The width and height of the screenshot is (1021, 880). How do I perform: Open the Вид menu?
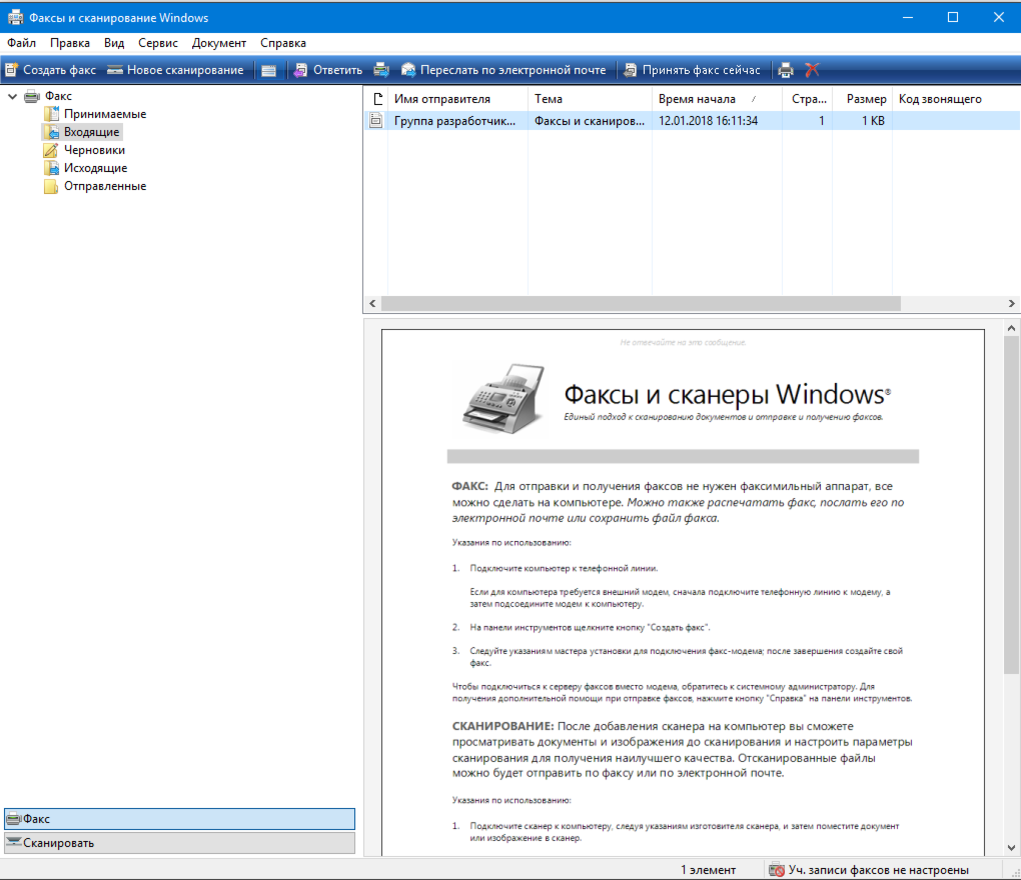[114, 43]
